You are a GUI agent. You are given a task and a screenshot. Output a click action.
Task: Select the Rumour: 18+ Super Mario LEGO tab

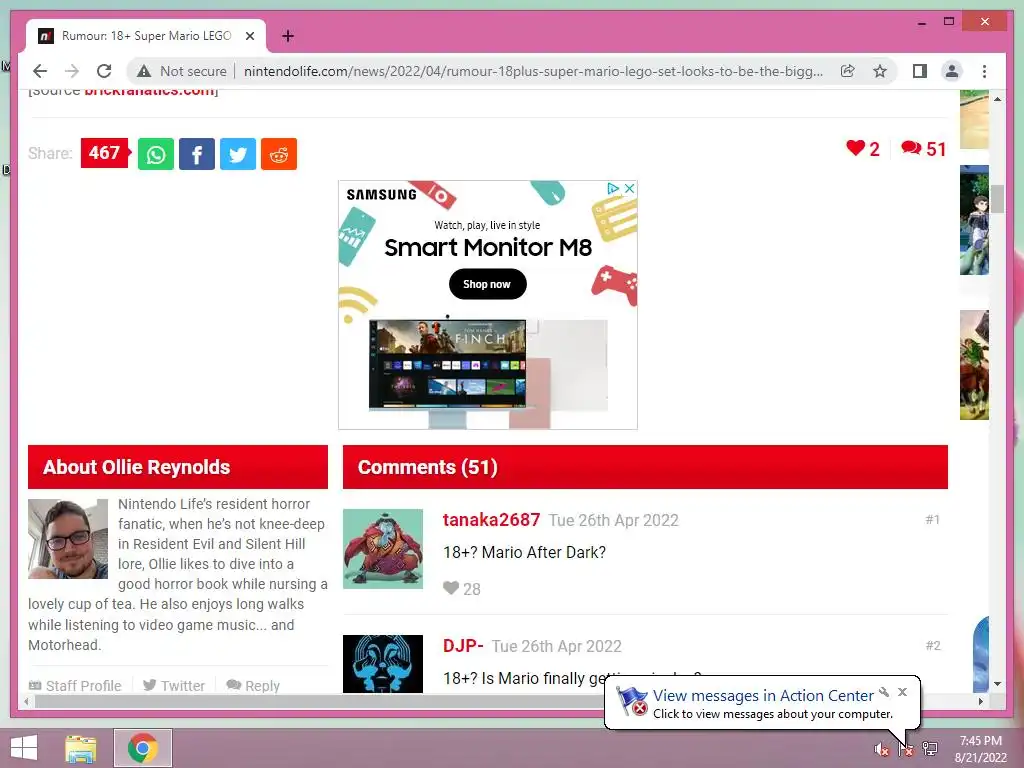pyautogui.click(x=146, y=36)
